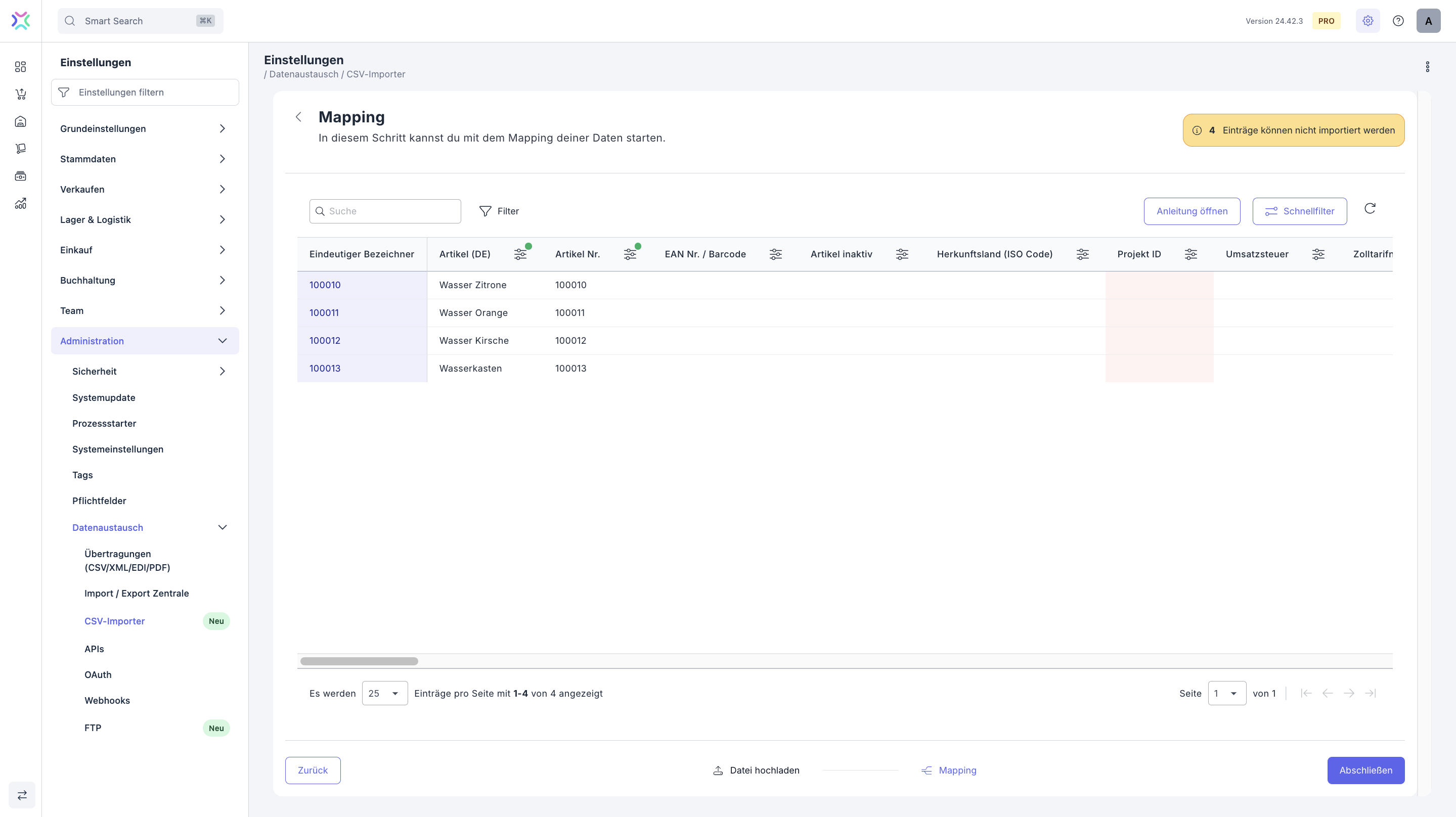Click the horizontal table scrollbar
1456x817 pixels.
pyautogui.click(x=359, y=661)
